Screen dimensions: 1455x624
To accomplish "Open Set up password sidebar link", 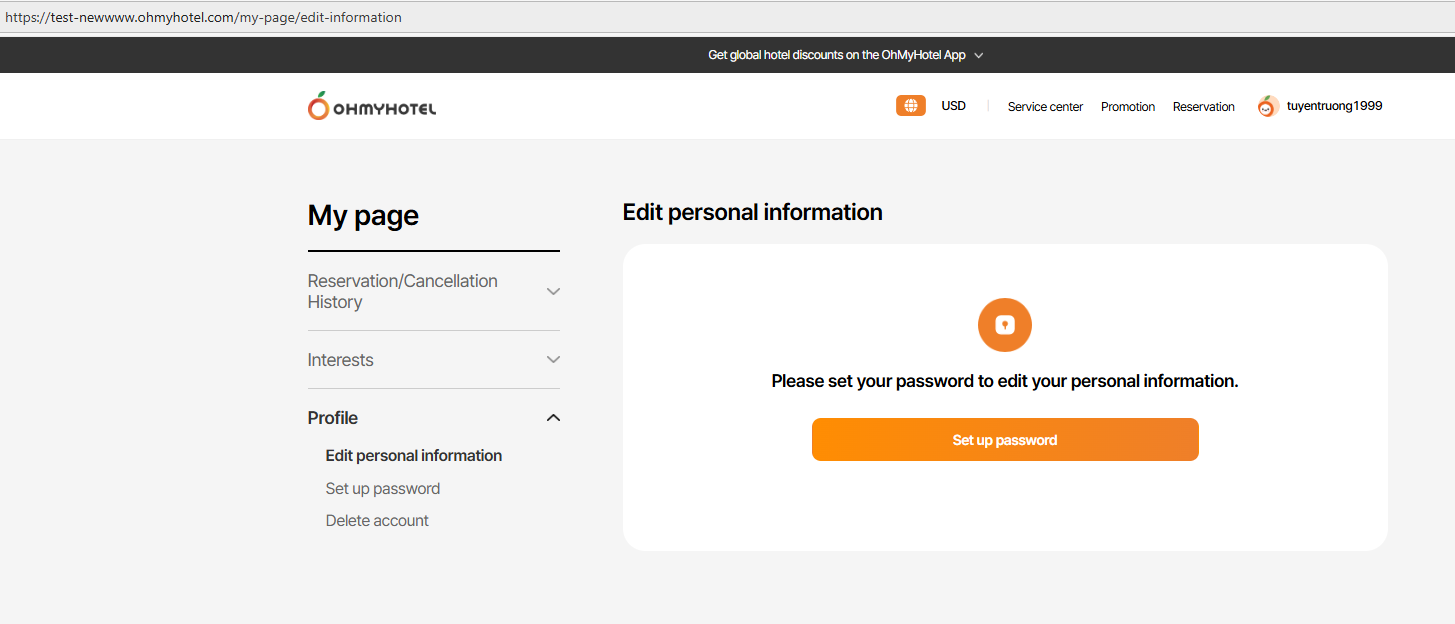I will pos(383,489).
